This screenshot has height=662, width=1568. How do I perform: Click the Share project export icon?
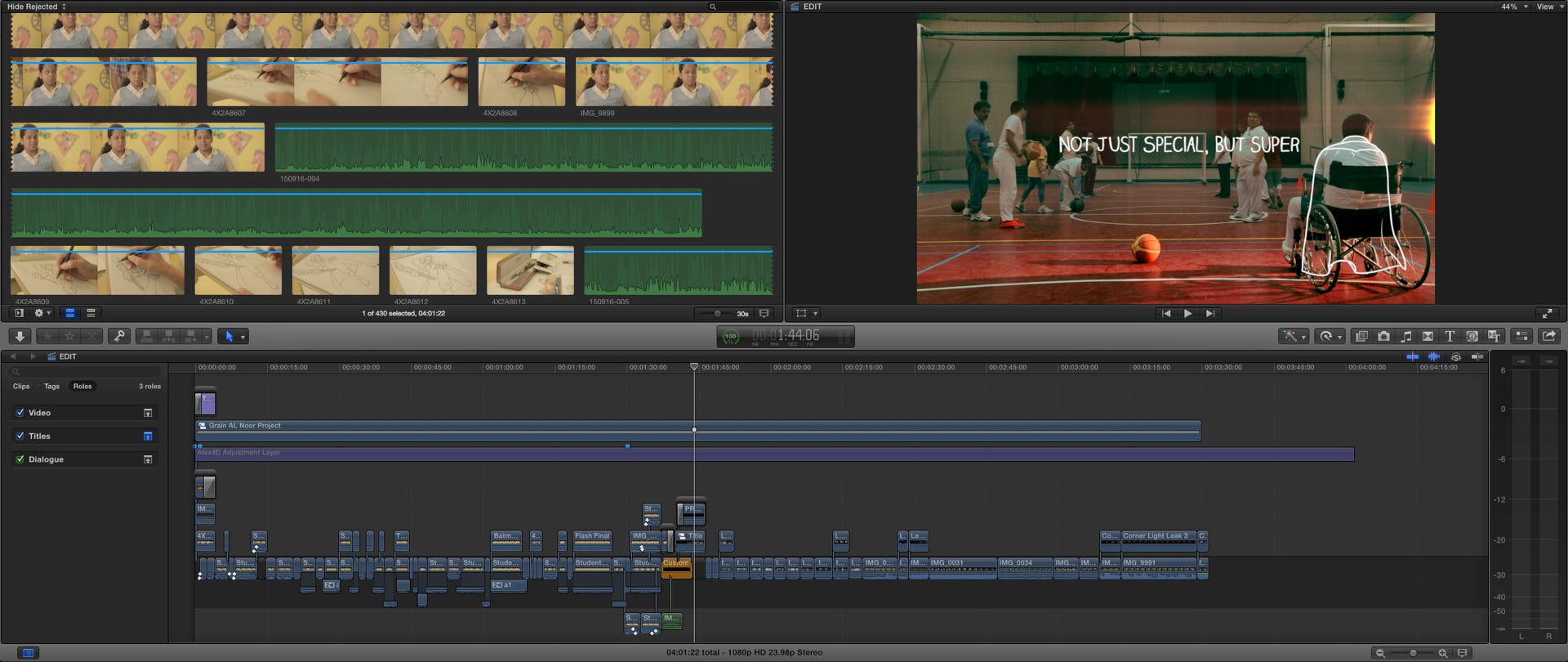point(1548,336)
